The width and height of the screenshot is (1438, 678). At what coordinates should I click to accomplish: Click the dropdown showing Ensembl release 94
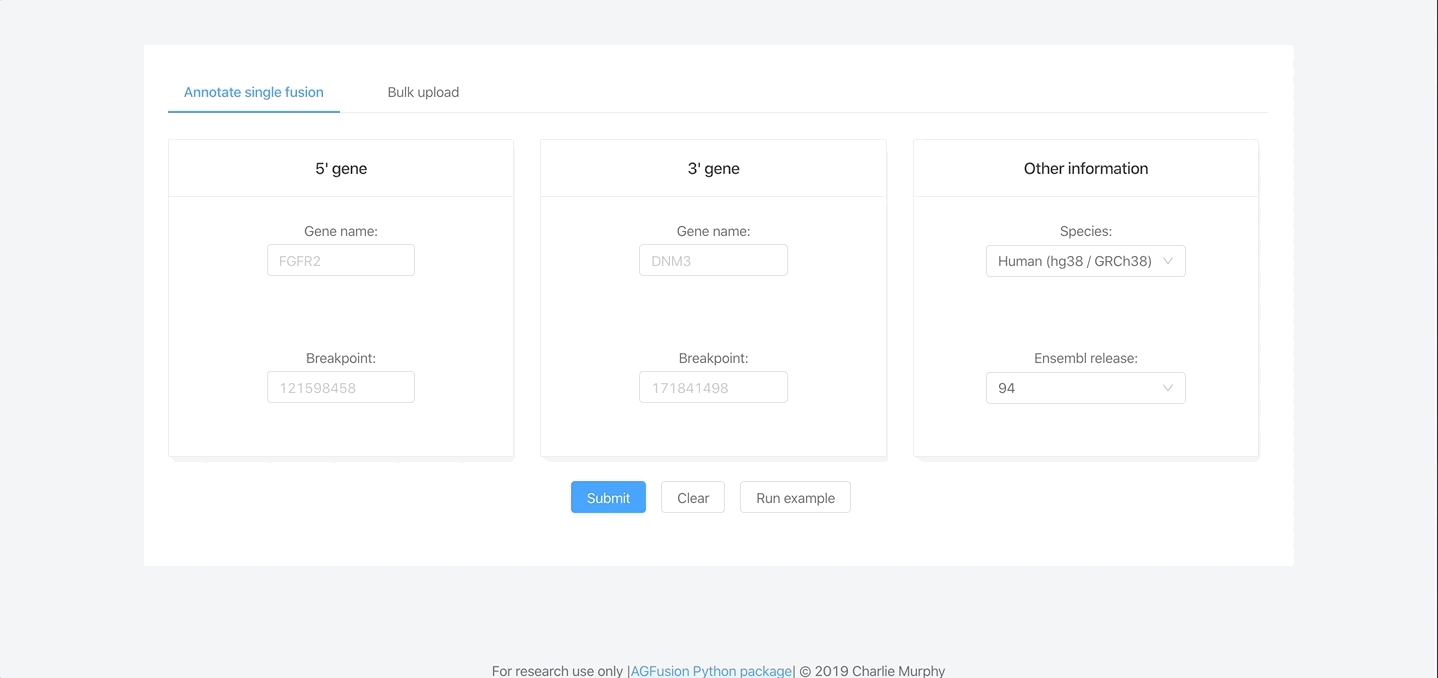pyautogui.click(x=1086, y=388)
